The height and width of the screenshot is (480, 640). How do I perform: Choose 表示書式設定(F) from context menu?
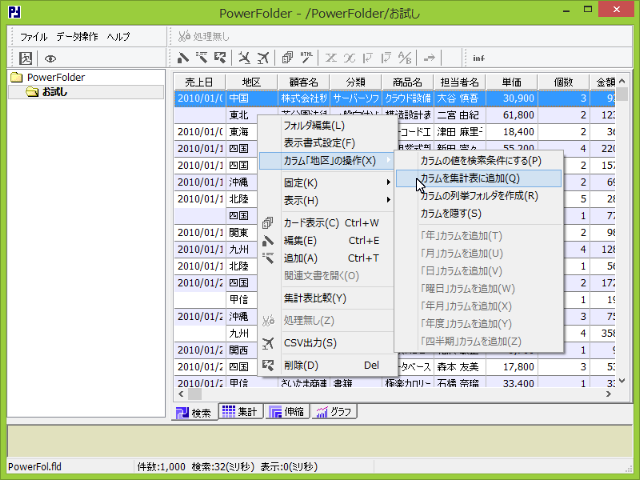[x=328, y=143]
